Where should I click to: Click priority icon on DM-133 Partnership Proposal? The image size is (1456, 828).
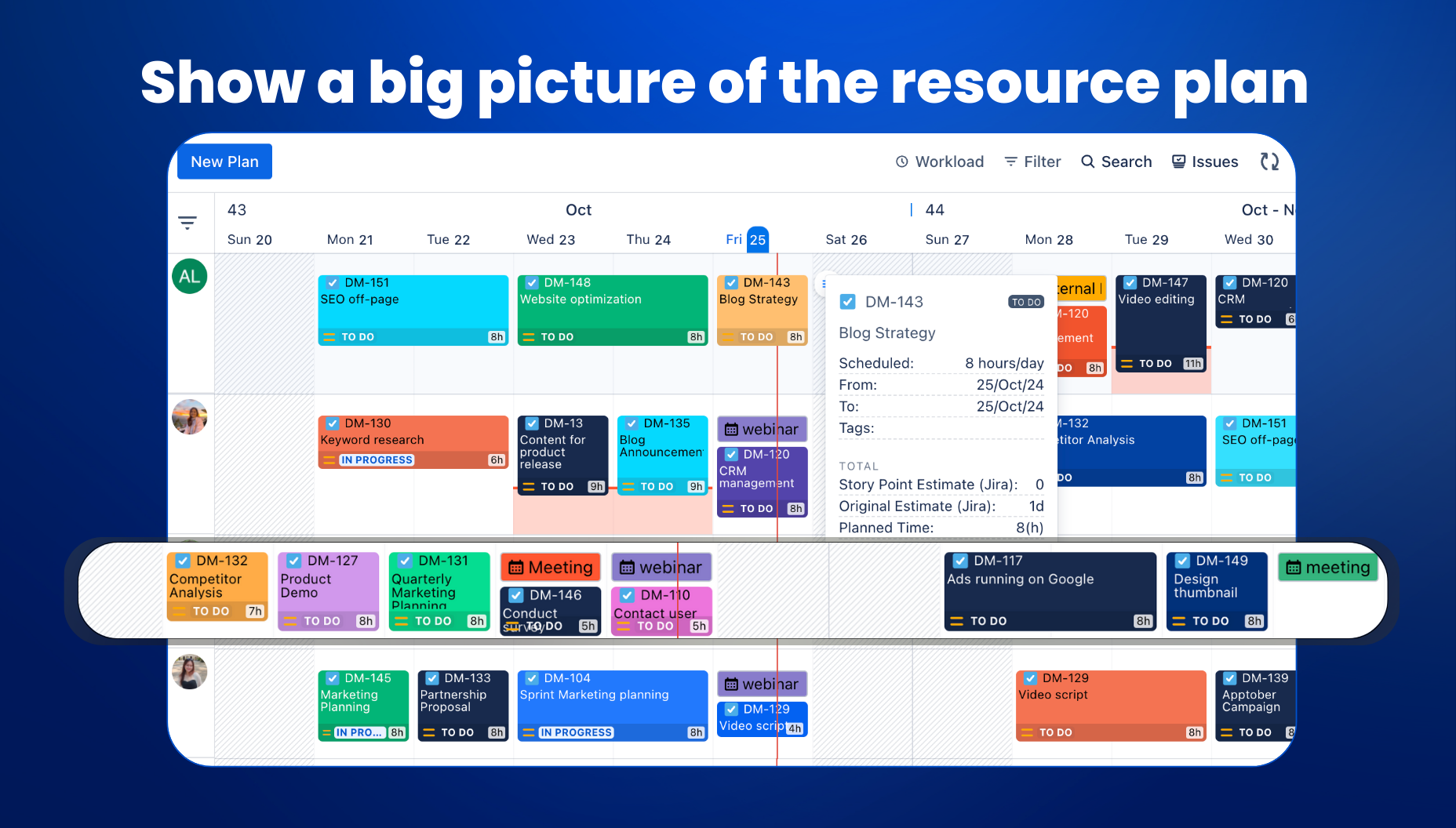[x=429, y=733]
